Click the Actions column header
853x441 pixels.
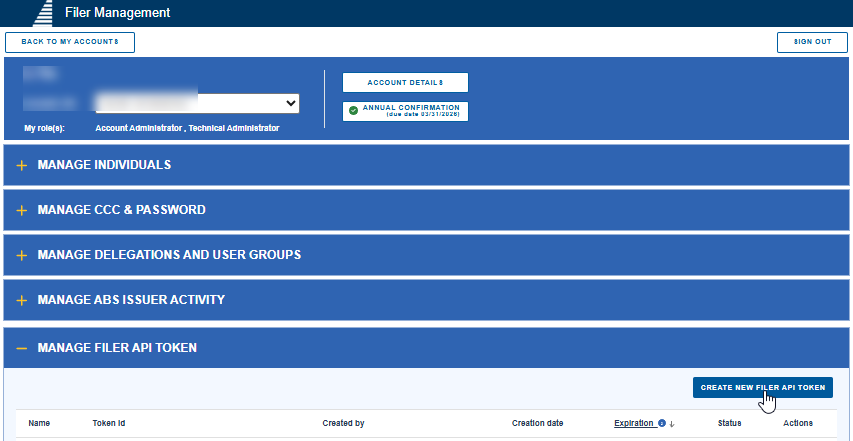pos(798,423)
